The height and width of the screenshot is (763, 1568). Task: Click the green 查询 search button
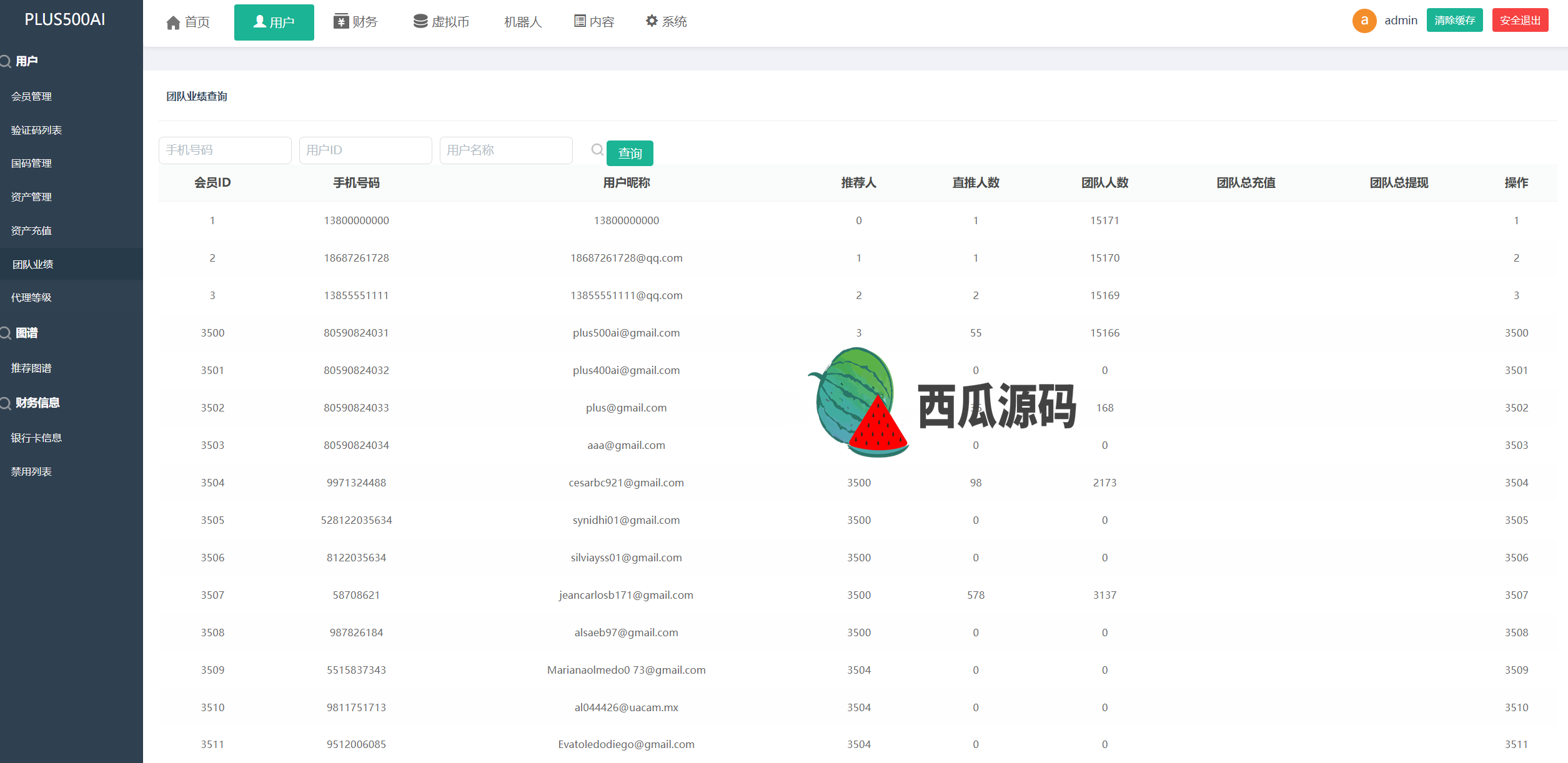[630, 153]
